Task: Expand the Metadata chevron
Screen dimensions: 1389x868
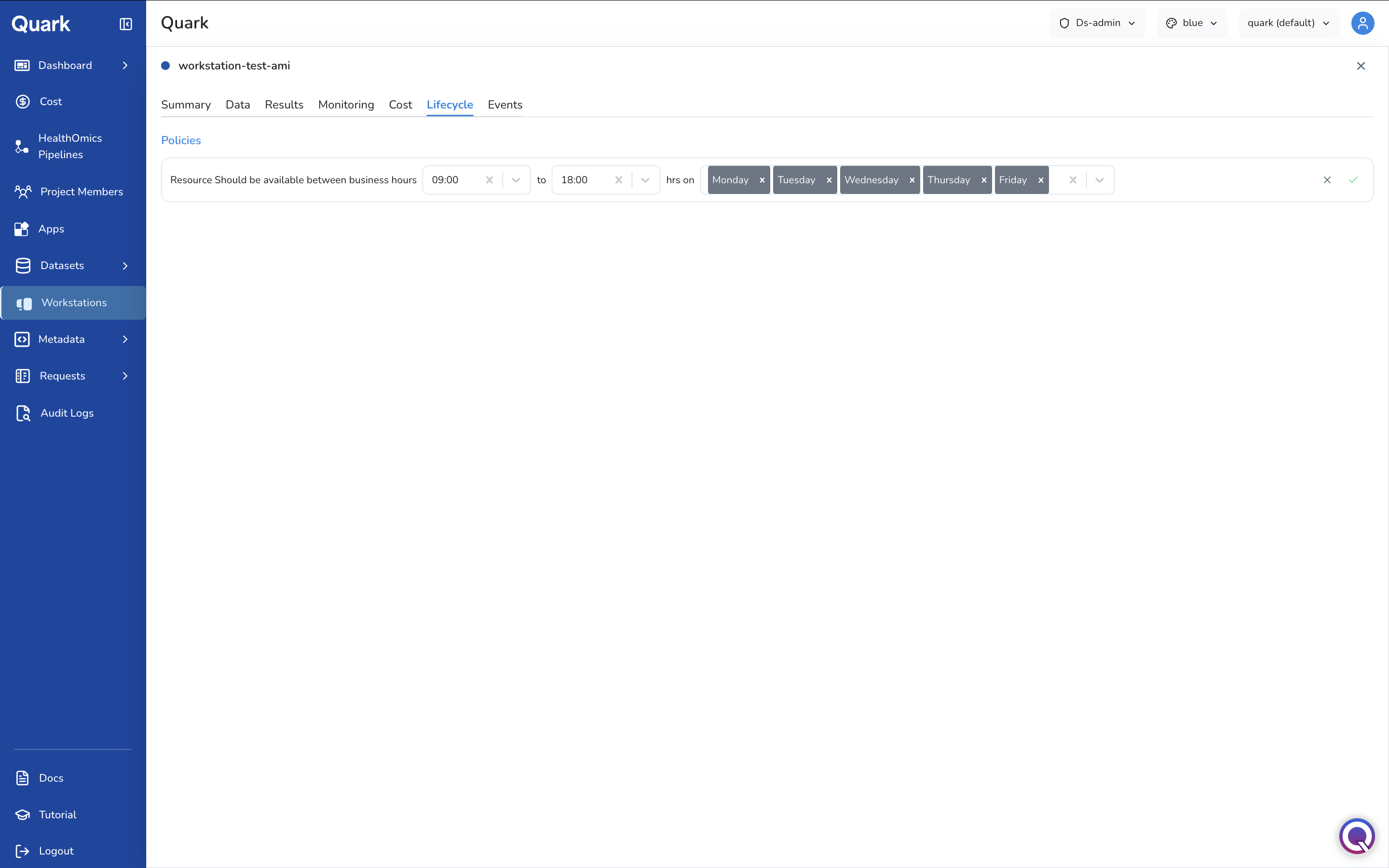Action: pyautogui.click(x=125, y=339)
